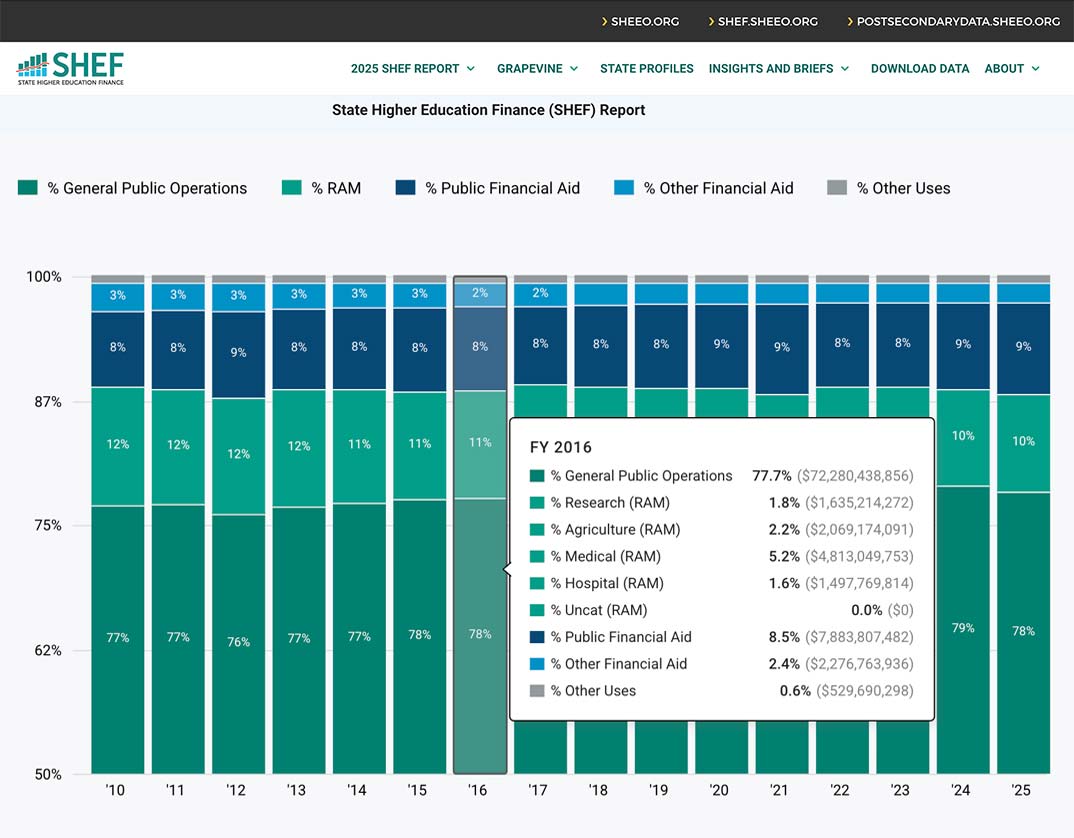
Task: Select the '12 bar's 9% financial aid segment
Action: pos(238,353)
